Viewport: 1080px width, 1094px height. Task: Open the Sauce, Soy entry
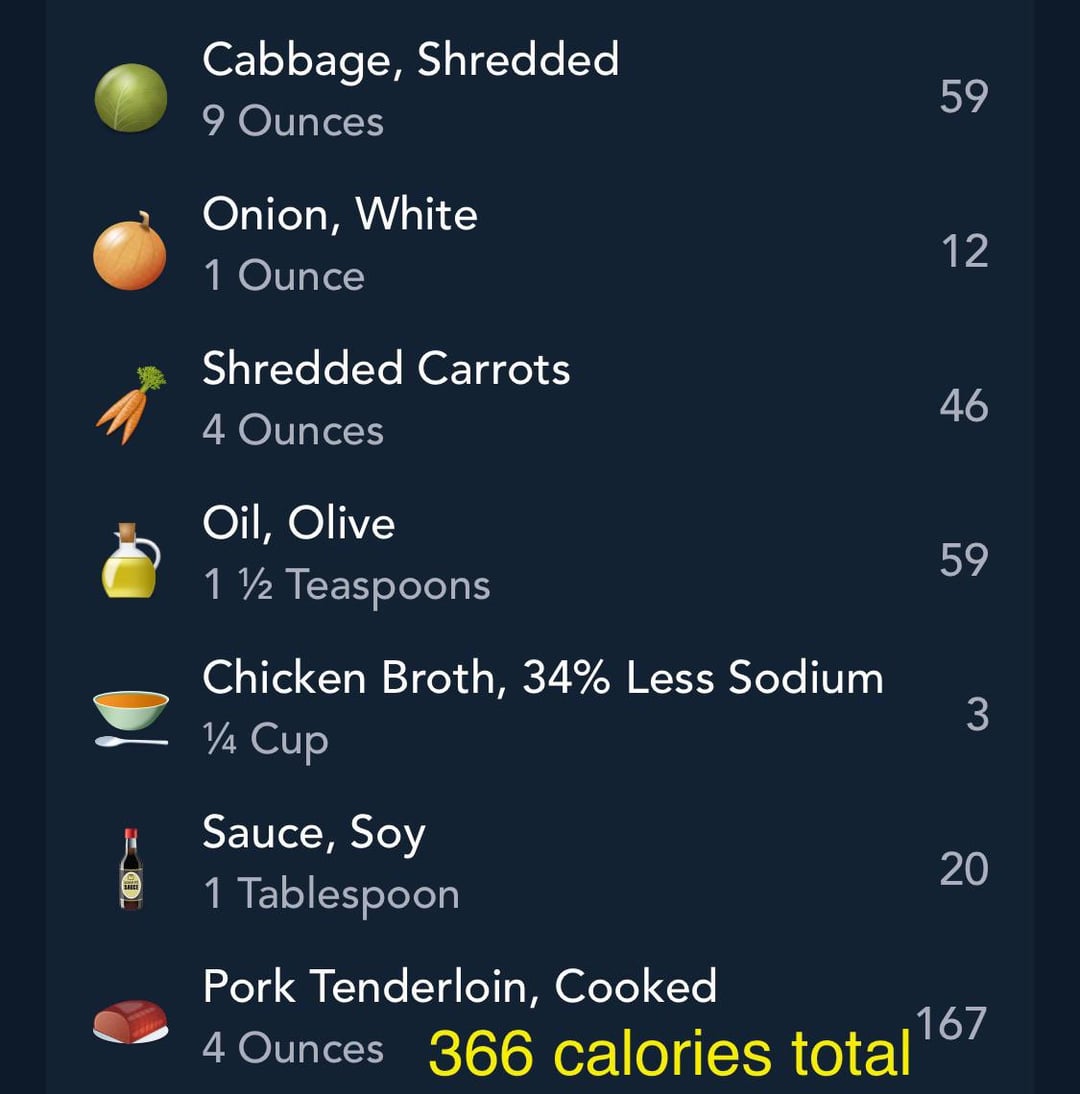click(313, 833)
